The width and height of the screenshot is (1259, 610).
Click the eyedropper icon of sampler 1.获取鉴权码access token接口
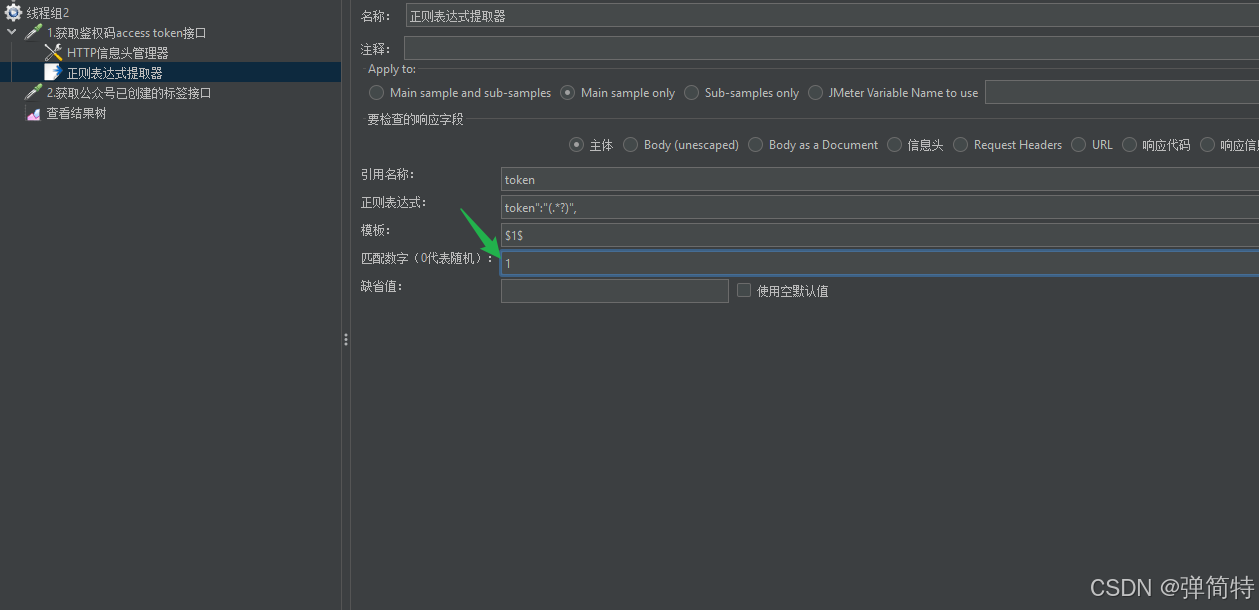[31, 32]
